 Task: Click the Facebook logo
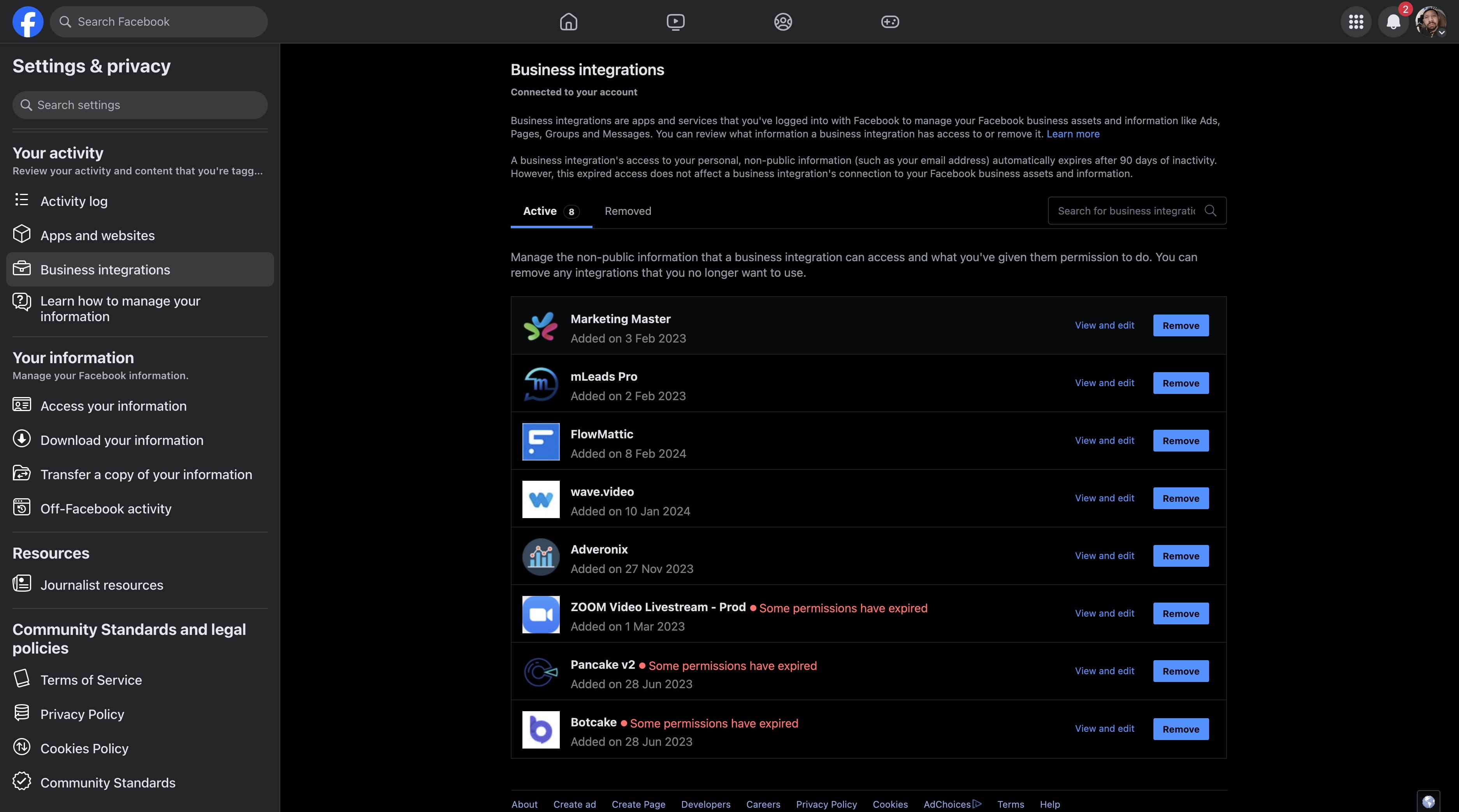pyautogui.click(x=28, y=21)
